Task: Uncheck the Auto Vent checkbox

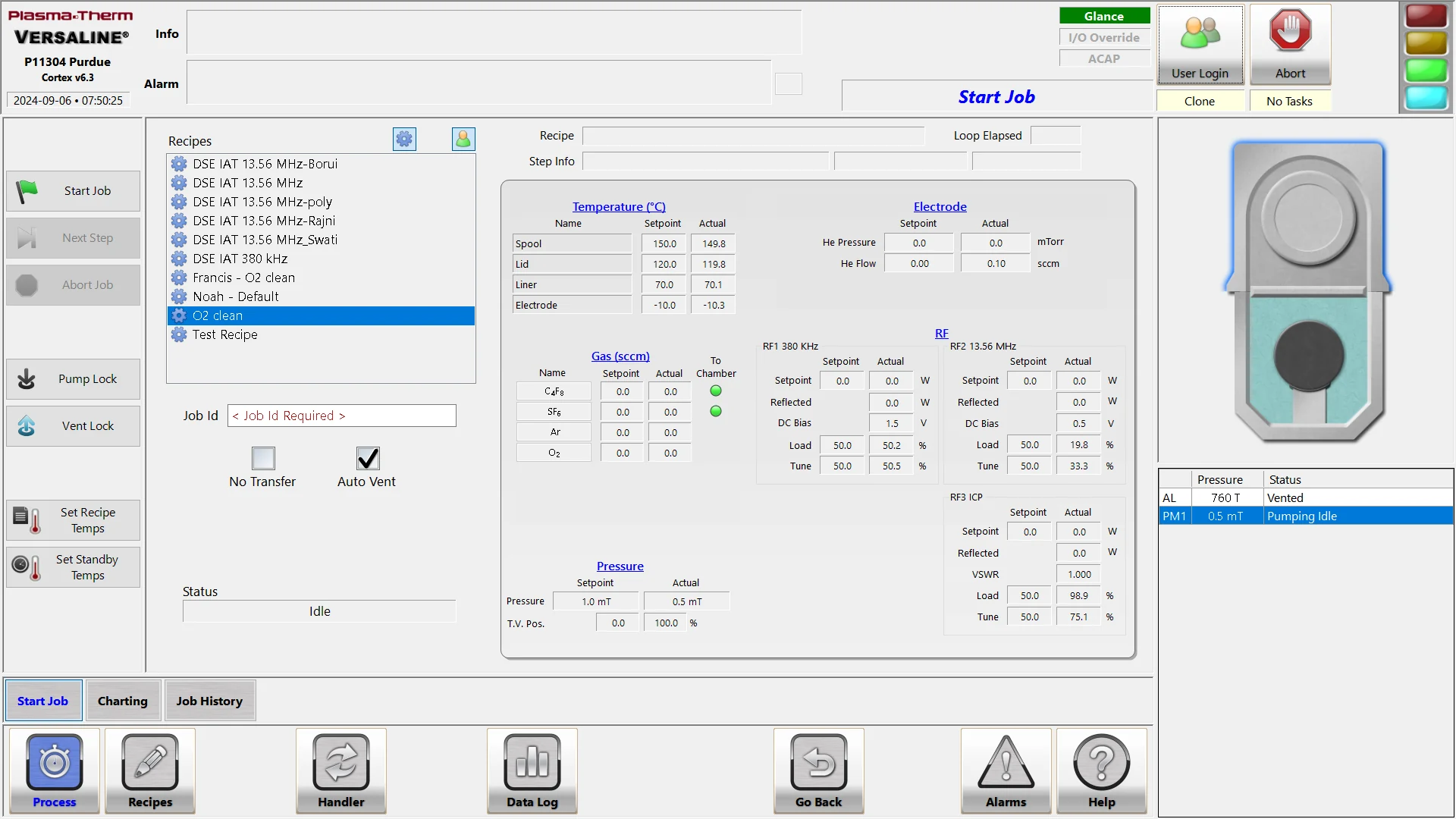Action: [x=368, y=458]
